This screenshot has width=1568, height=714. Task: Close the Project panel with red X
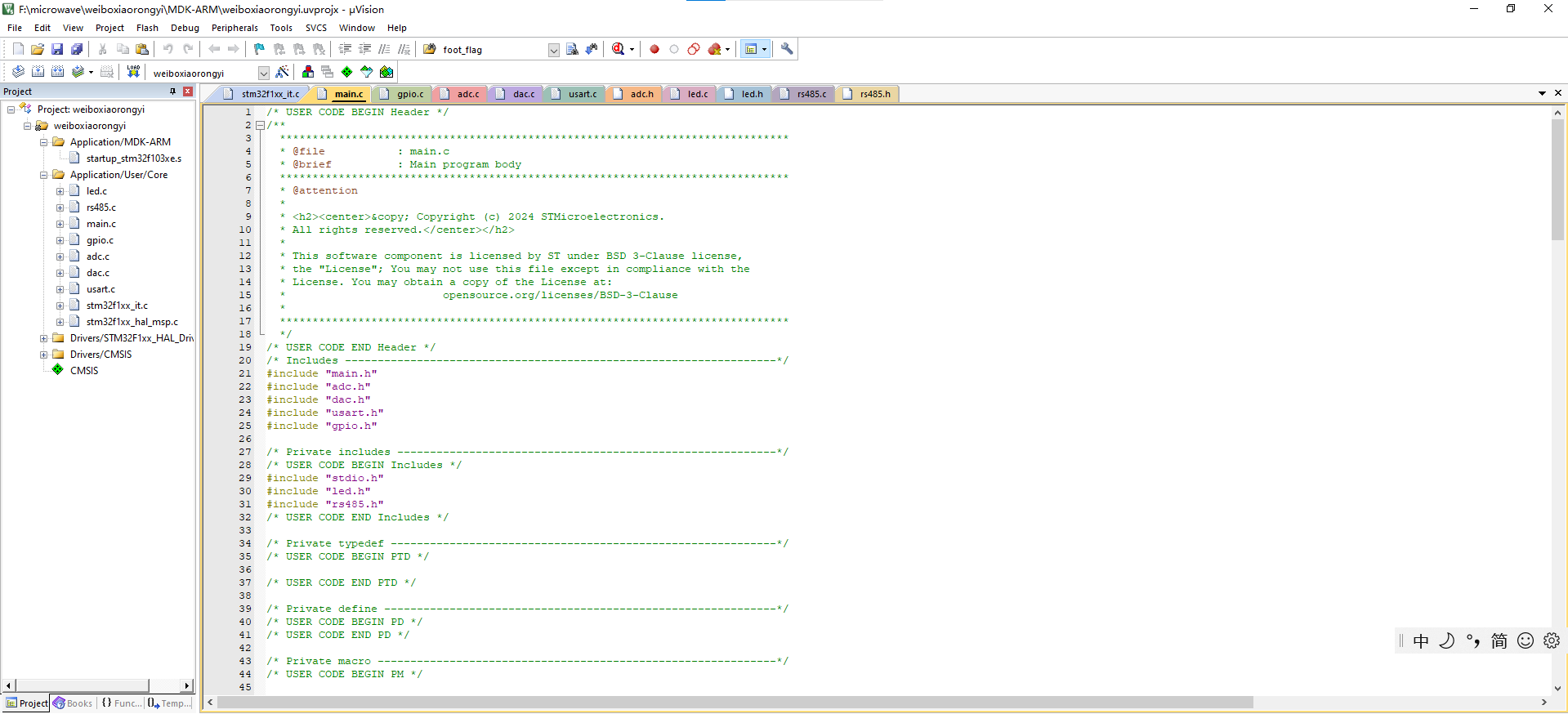(x=188, y=91)
